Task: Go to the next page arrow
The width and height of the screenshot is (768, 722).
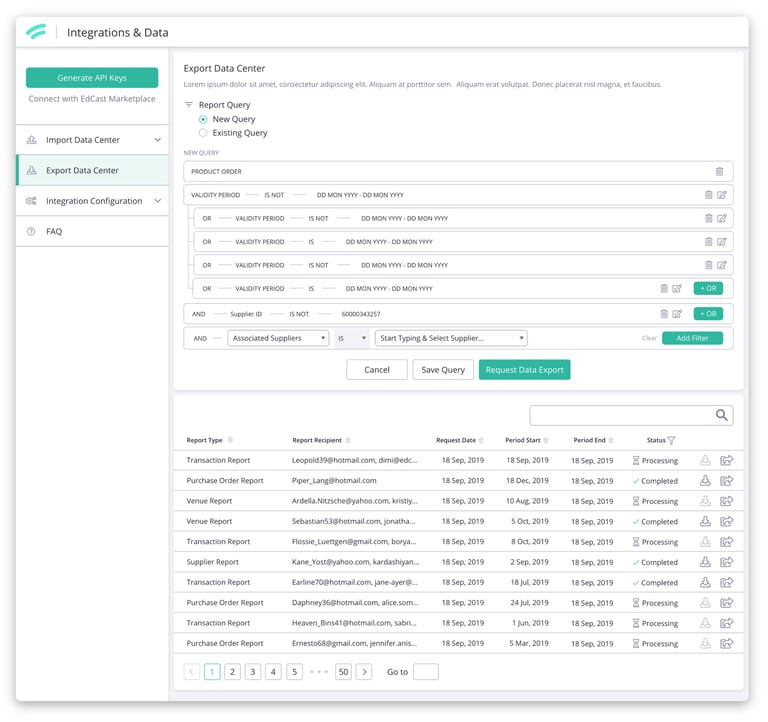Action: pyautogui.click(x=364, y=672)
